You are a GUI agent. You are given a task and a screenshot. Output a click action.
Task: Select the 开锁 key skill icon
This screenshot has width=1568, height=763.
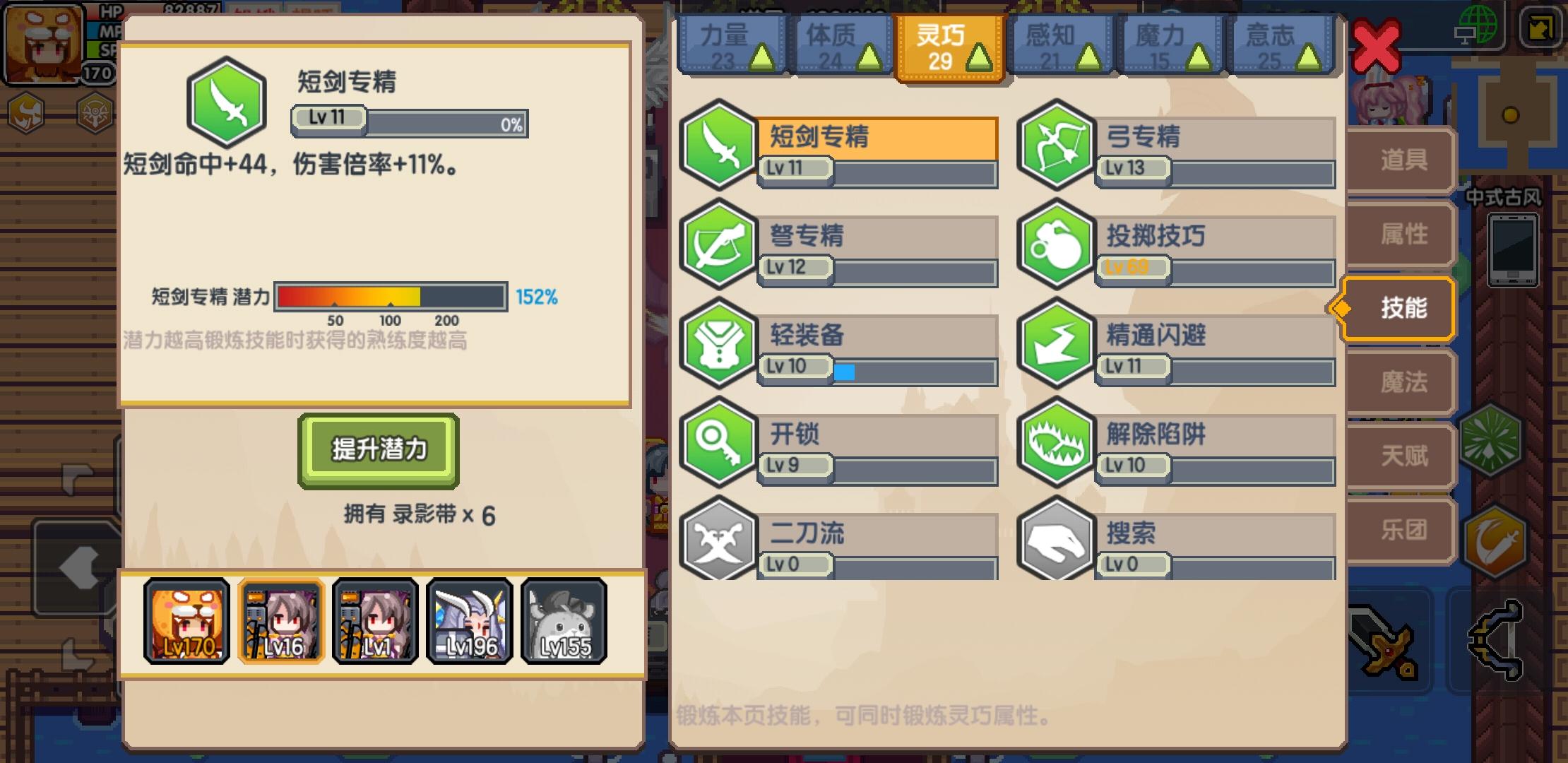(x=718, y=442)
